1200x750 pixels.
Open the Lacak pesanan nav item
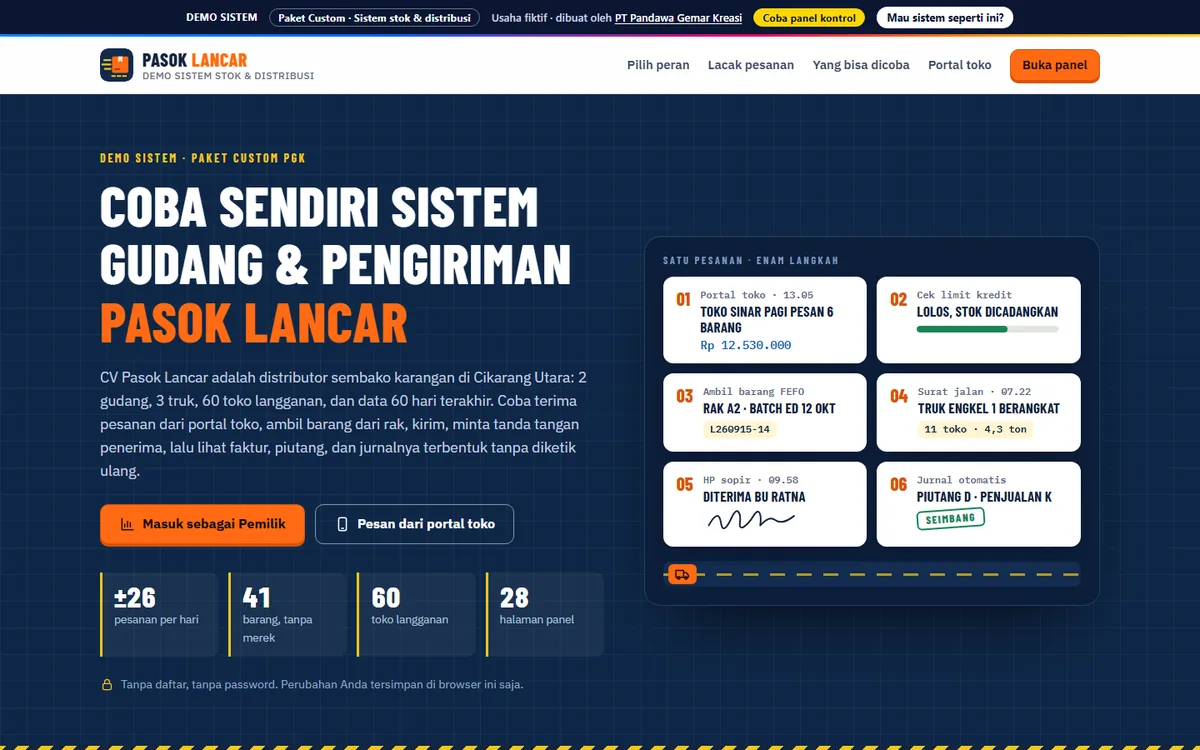(751, 65)
